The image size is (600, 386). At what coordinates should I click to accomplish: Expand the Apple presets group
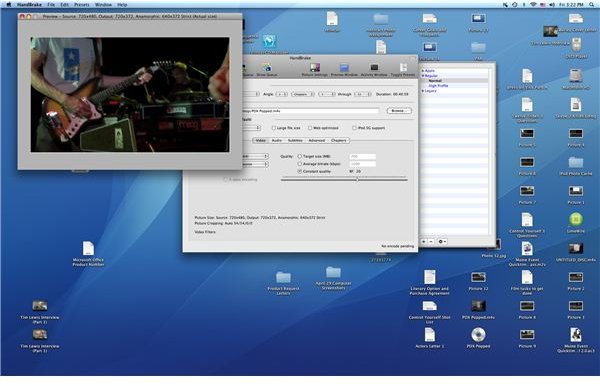[423, 71]
